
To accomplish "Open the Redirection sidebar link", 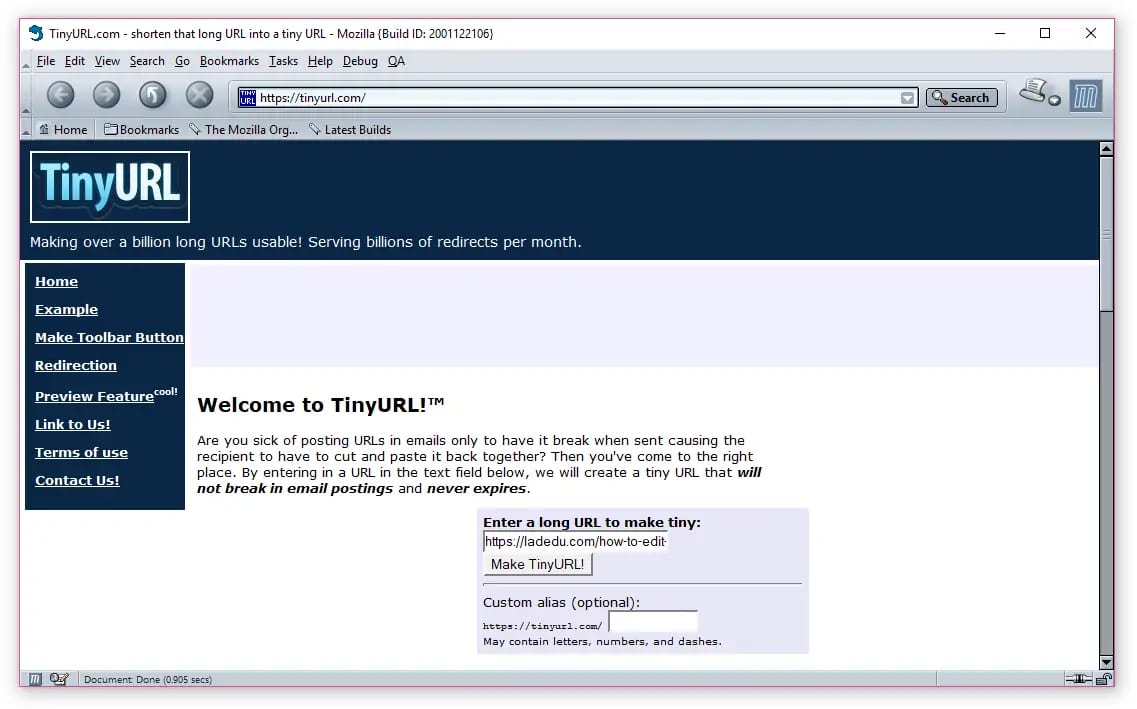I will (75, 366).
